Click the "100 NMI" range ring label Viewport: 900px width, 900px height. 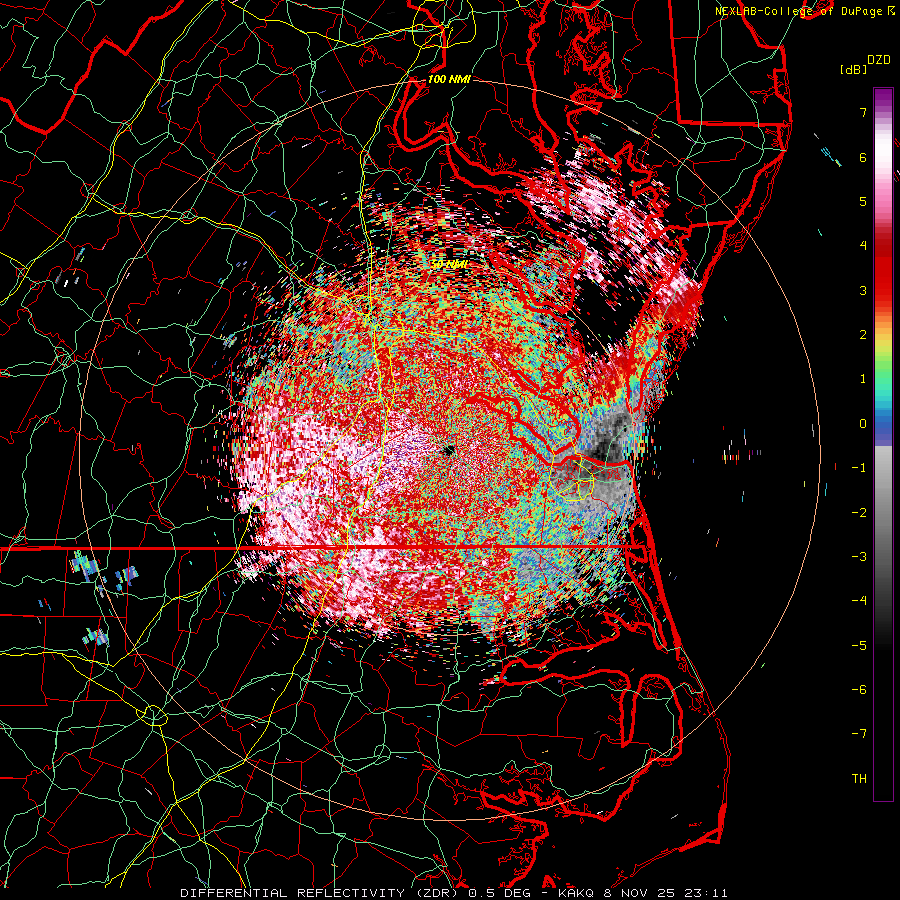pos(449,79)
